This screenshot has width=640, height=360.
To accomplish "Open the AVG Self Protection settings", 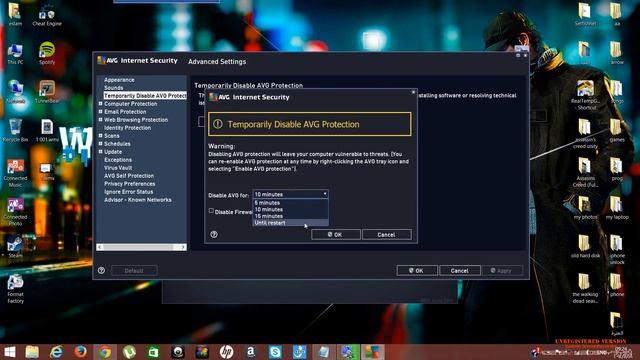I will [x=129, y=176].
